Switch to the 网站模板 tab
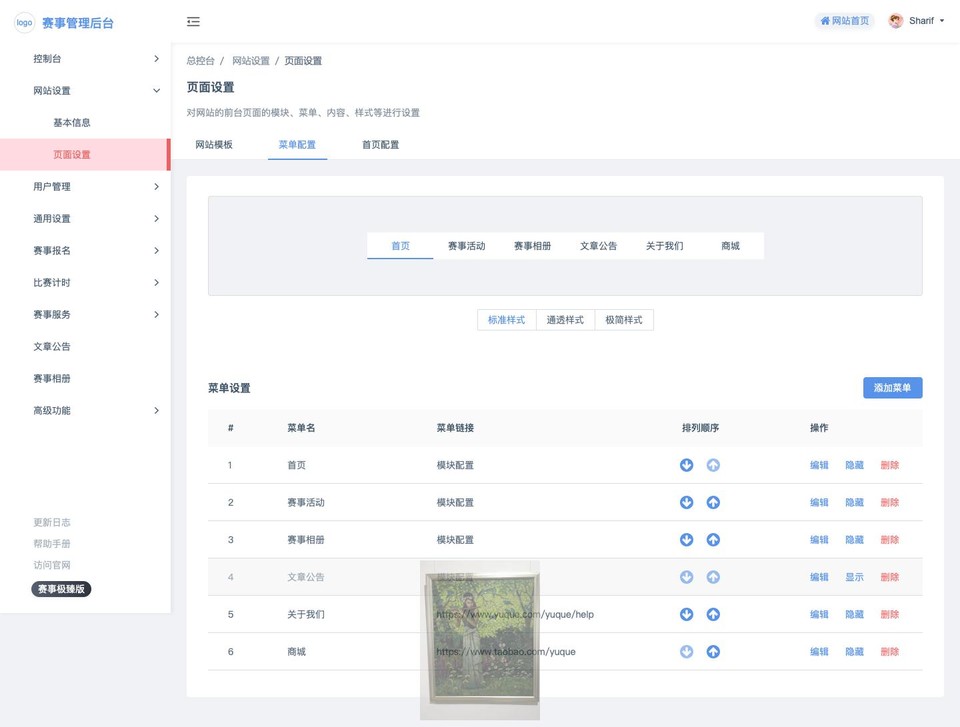960x727 pixels. (214, 143)
